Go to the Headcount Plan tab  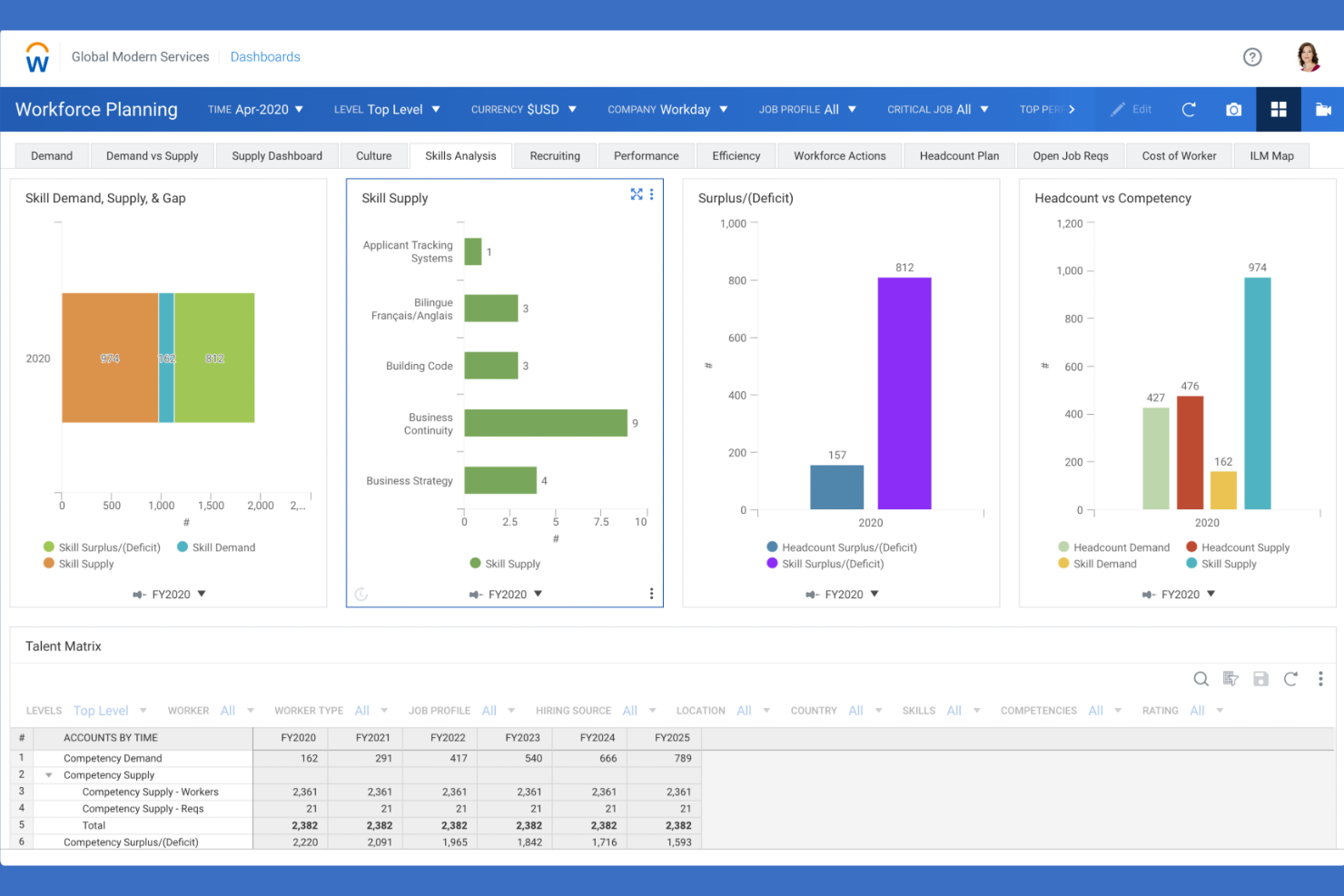tap(960, 156)
